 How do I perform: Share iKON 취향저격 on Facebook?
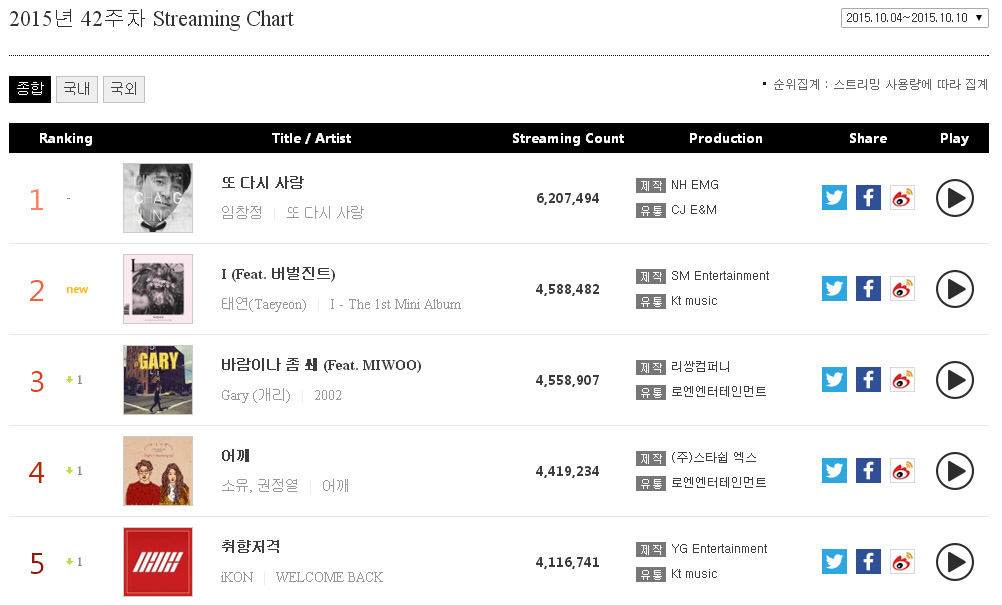coord(868,562)
